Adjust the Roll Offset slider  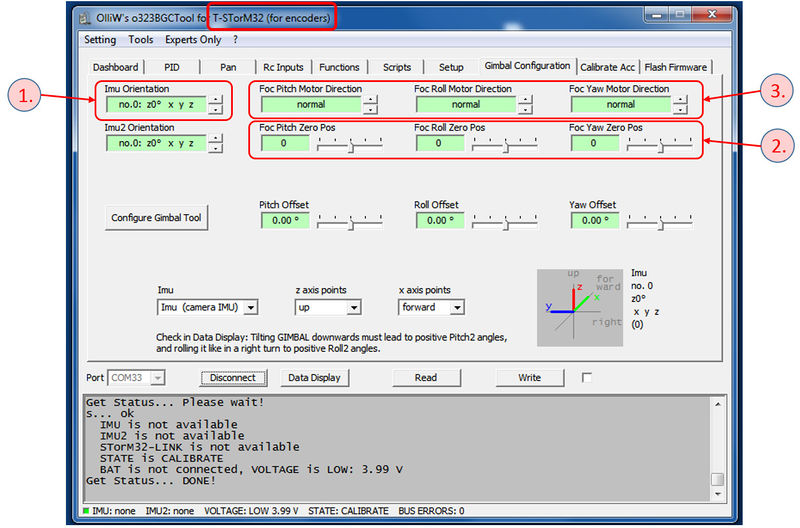point(505,221)
